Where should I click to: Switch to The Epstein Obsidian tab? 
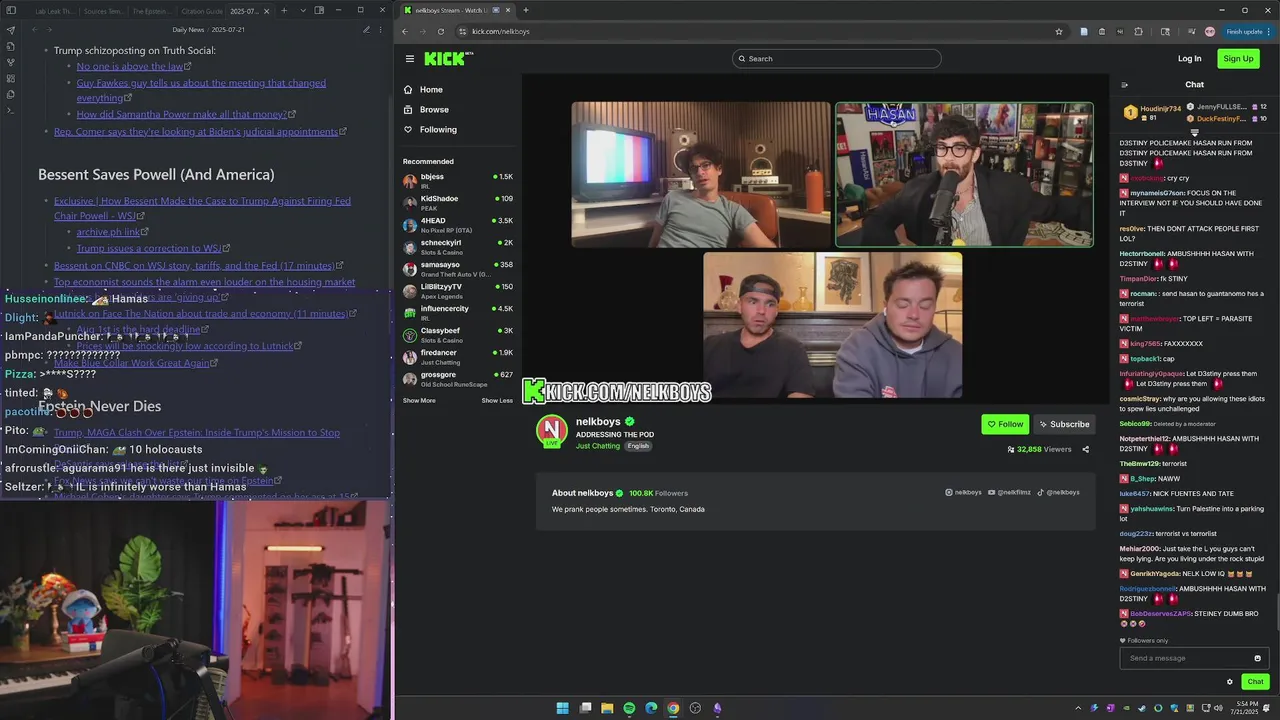pyautogui.click(x=152, y=11)
